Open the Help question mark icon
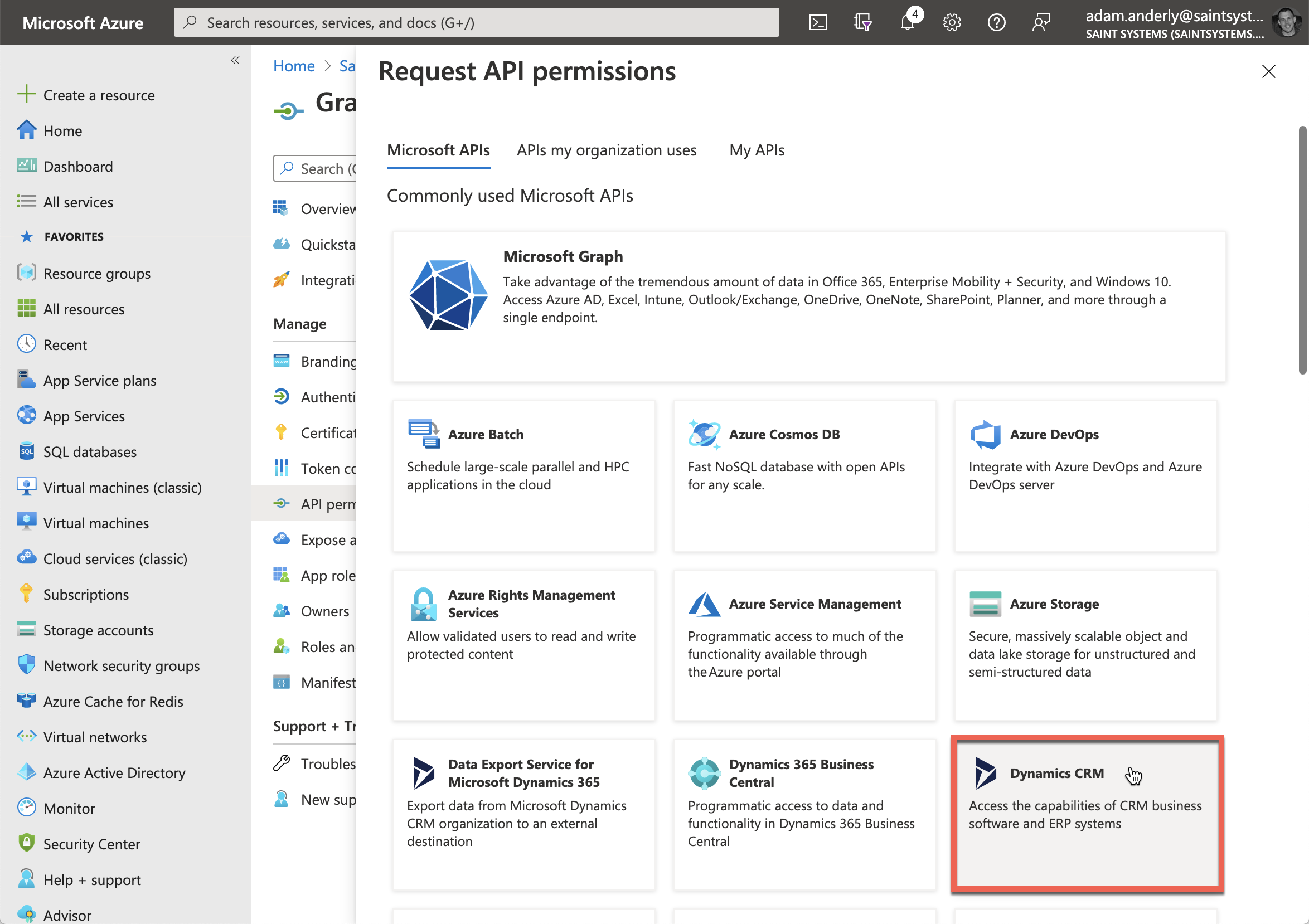 point(997,23)
